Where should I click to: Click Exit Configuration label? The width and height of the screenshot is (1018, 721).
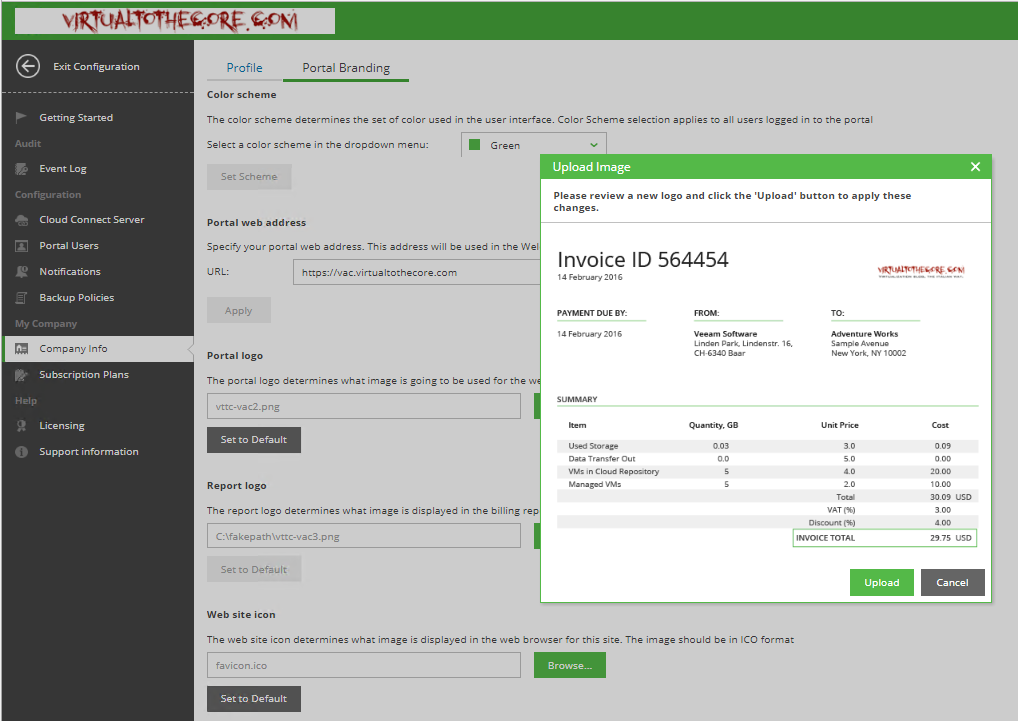click(x=96, y=67)
